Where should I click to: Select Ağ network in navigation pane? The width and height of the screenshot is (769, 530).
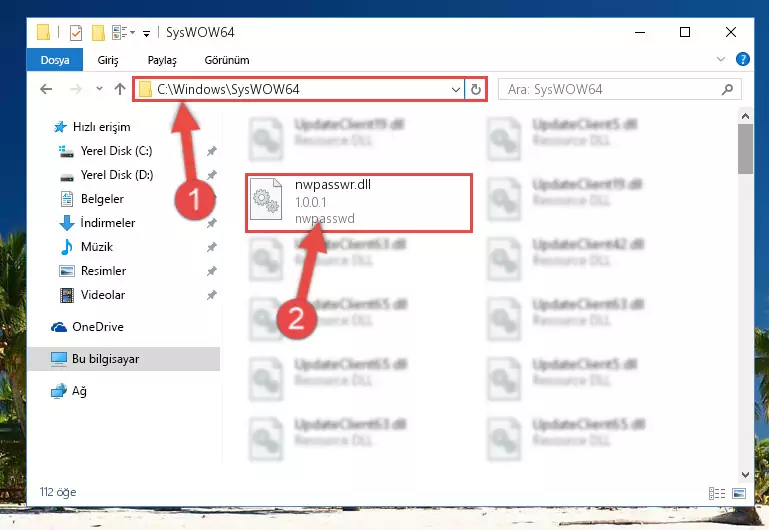[79, 391]
